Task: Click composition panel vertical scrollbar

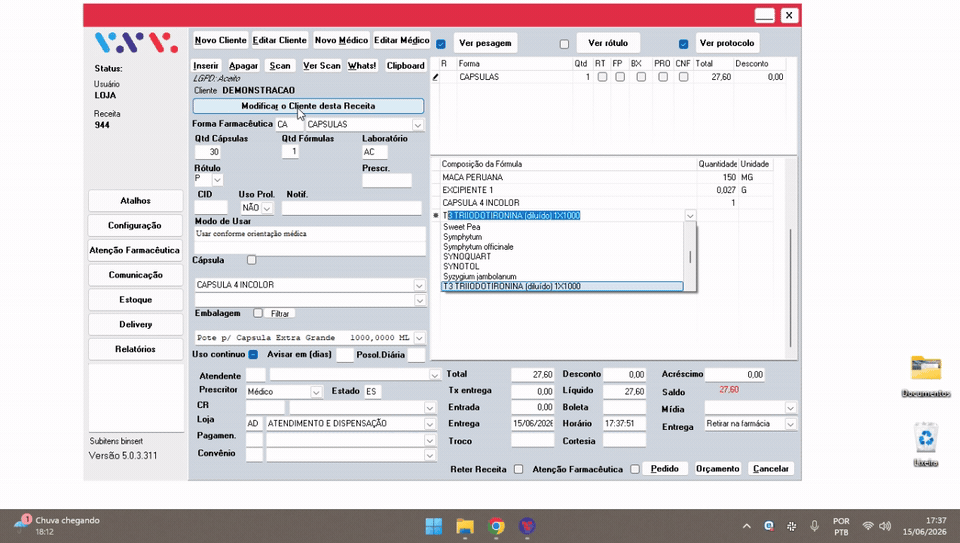Action: (790, 288)
